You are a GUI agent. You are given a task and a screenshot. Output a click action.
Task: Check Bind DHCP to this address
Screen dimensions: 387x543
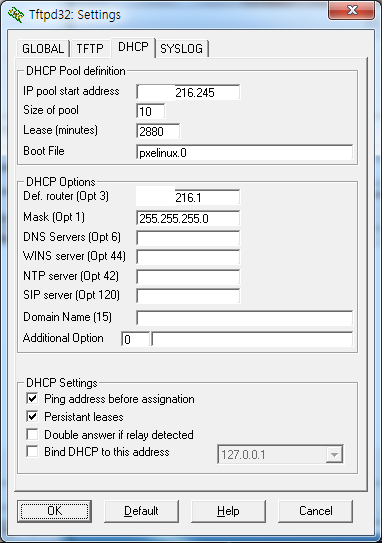32,452
